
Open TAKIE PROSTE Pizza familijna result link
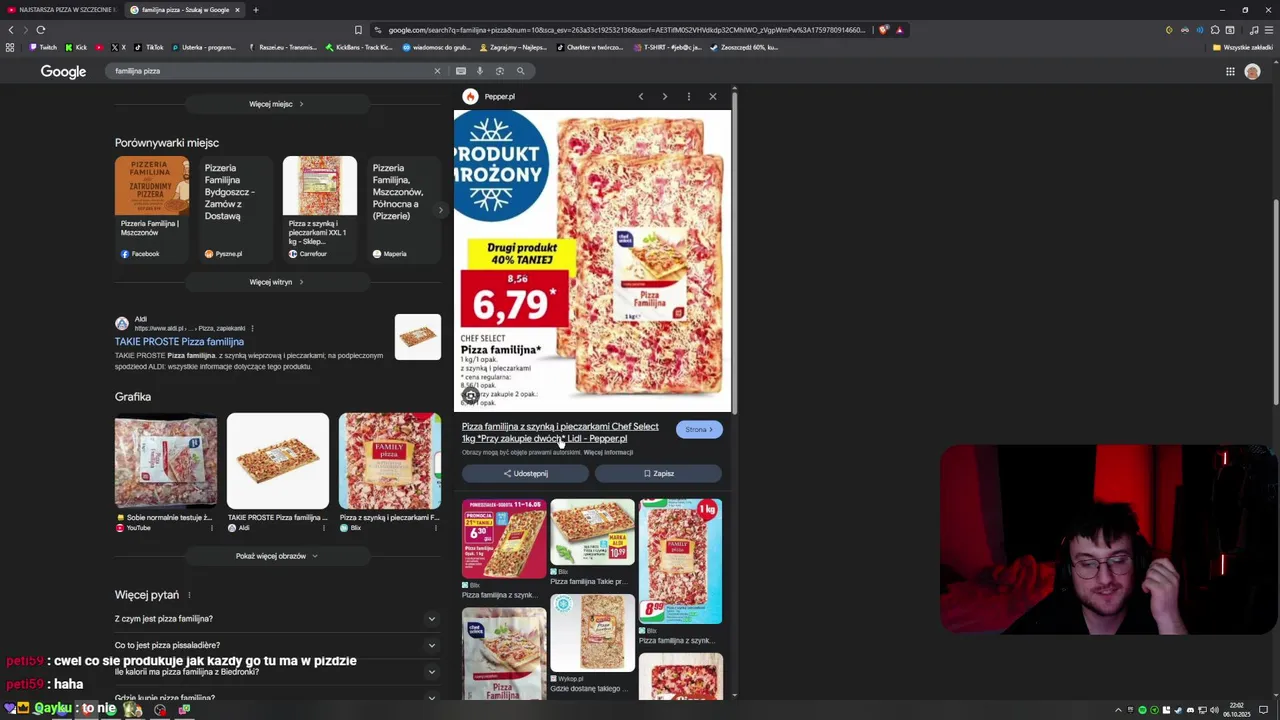(179, 342)
